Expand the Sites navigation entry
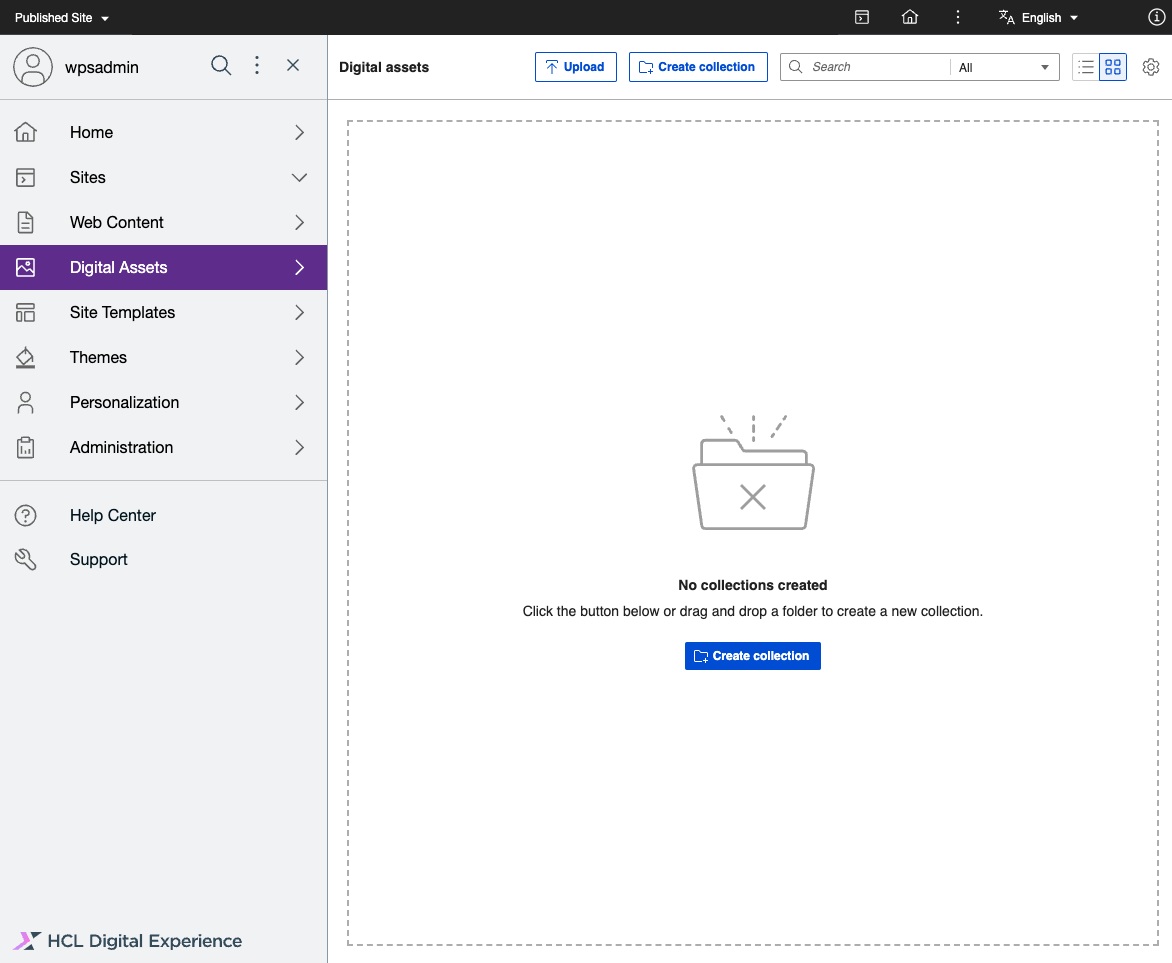Screen dimensions: 1172x963 tap(299, 177)
